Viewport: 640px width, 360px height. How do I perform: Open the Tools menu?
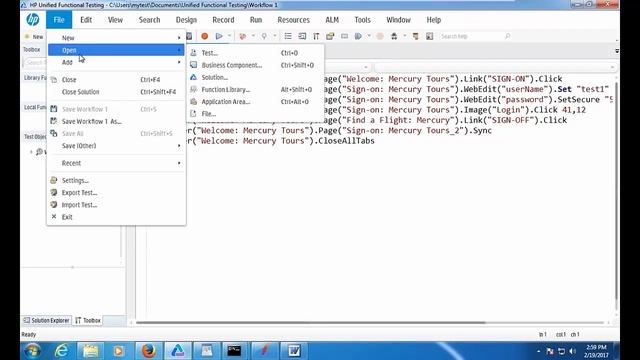click(362, 20)
